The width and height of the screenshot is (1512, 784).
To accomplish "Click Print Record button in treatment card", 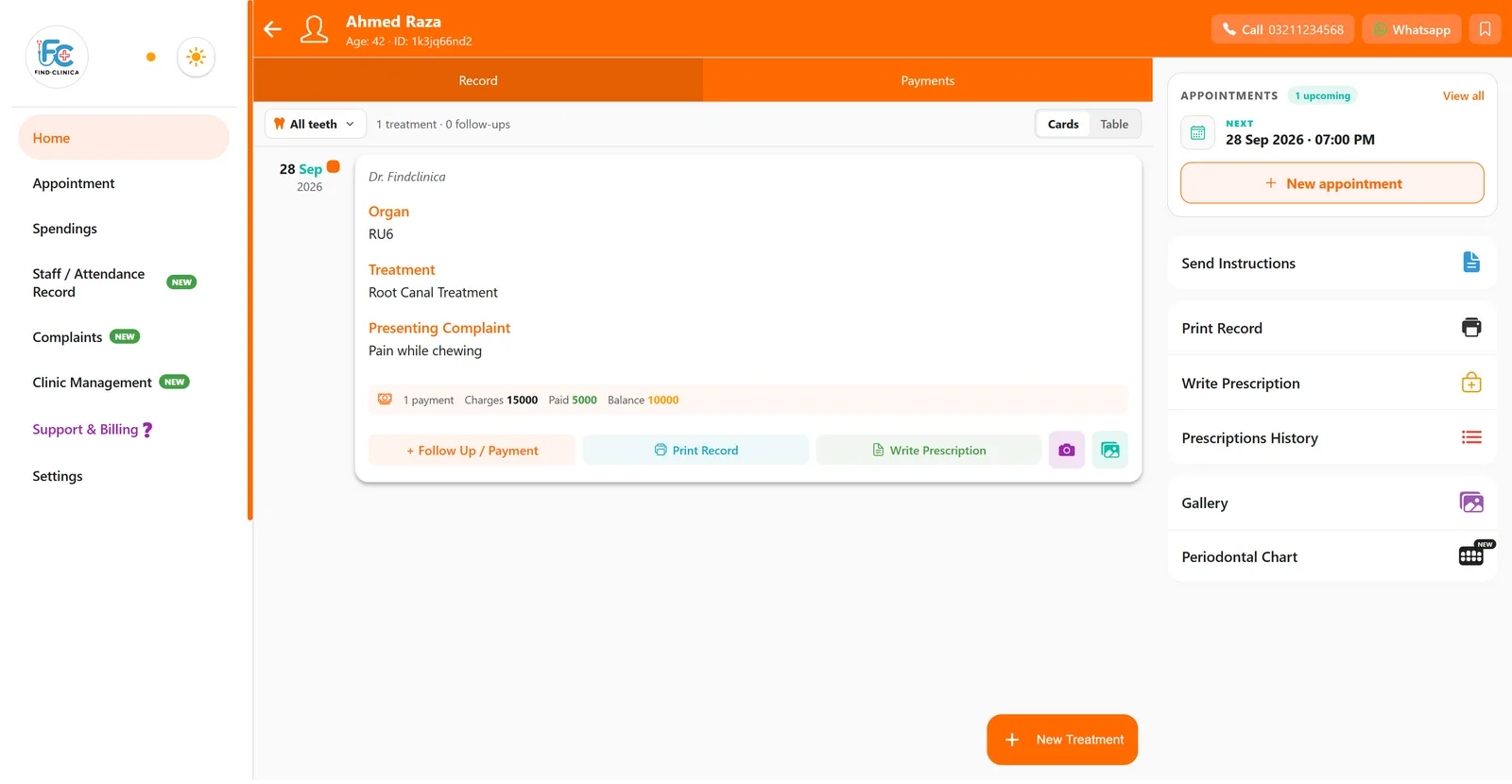I will (x=696, y=451).
